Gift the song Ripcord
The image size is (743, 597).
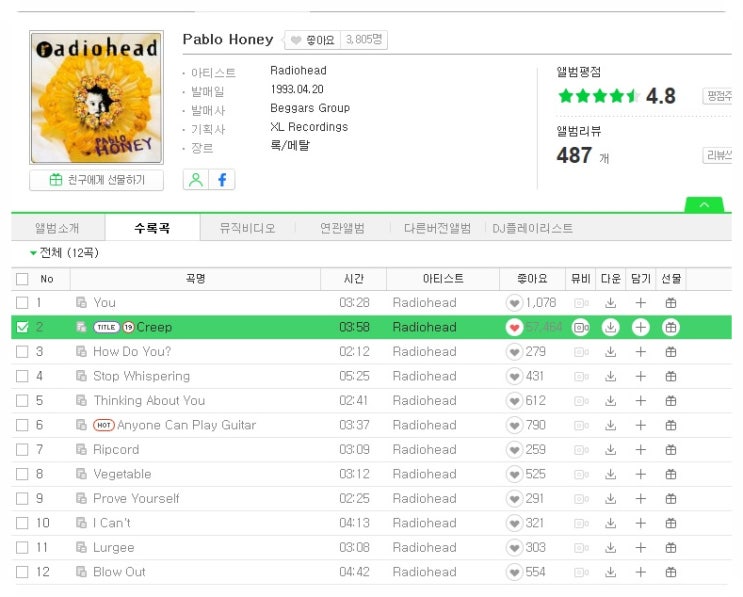pyautogui.click(x=671, y=450)
